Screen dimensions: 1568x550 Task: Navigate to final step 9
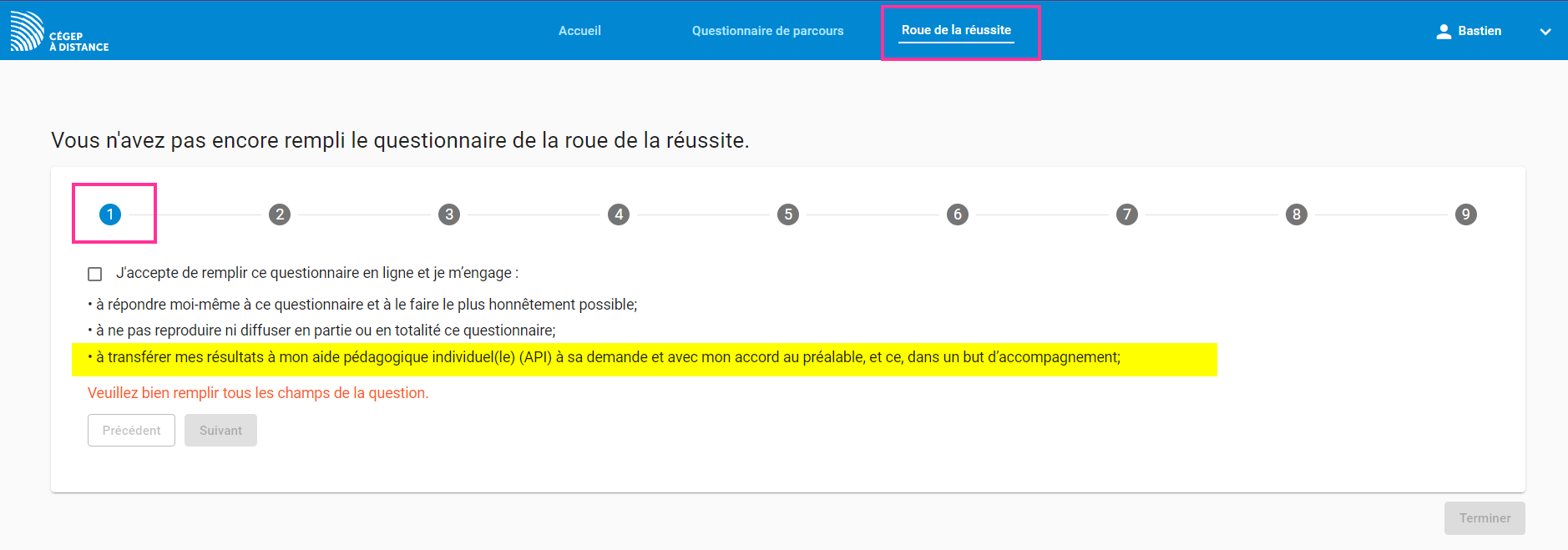click(1466, 214)
